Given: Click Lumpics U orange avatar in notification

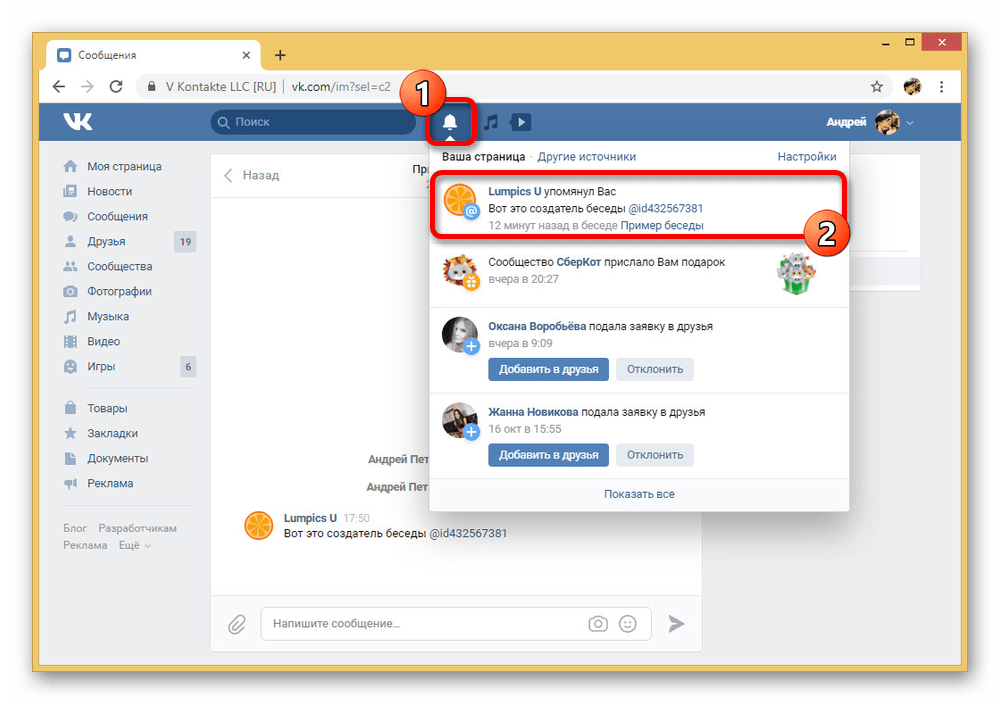Looking at the screenshot, I should (460, 200).
